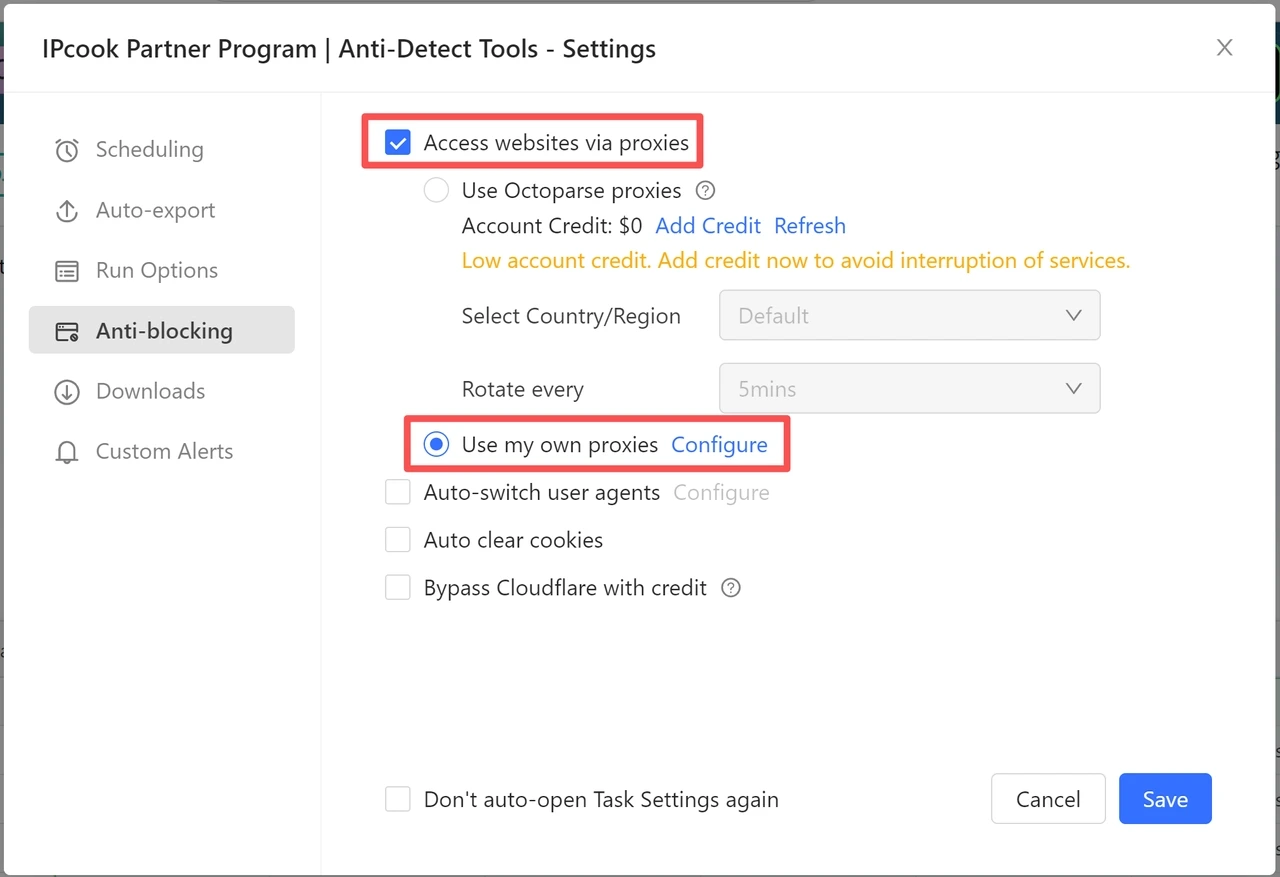Open help tooltip beside Use Octoparse proxies
The width and height of the screenshot is (1280, 877).
coord(705,190)
